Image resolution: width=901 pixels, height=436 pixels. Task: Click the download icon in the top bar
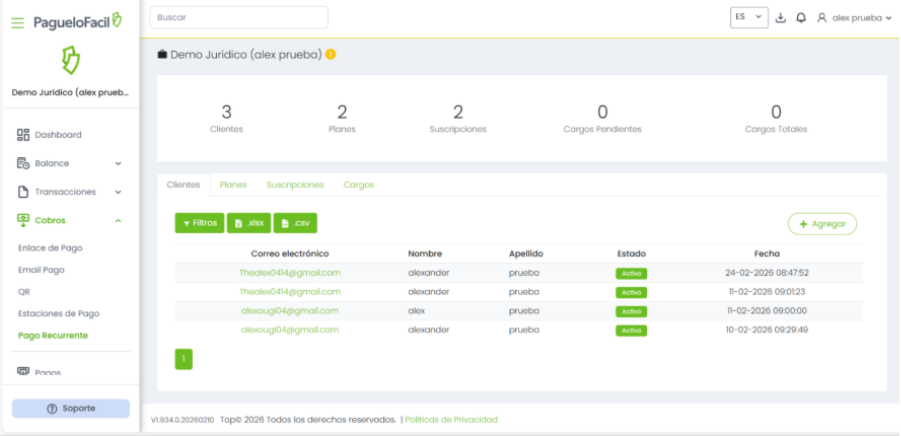click(781, 18)
